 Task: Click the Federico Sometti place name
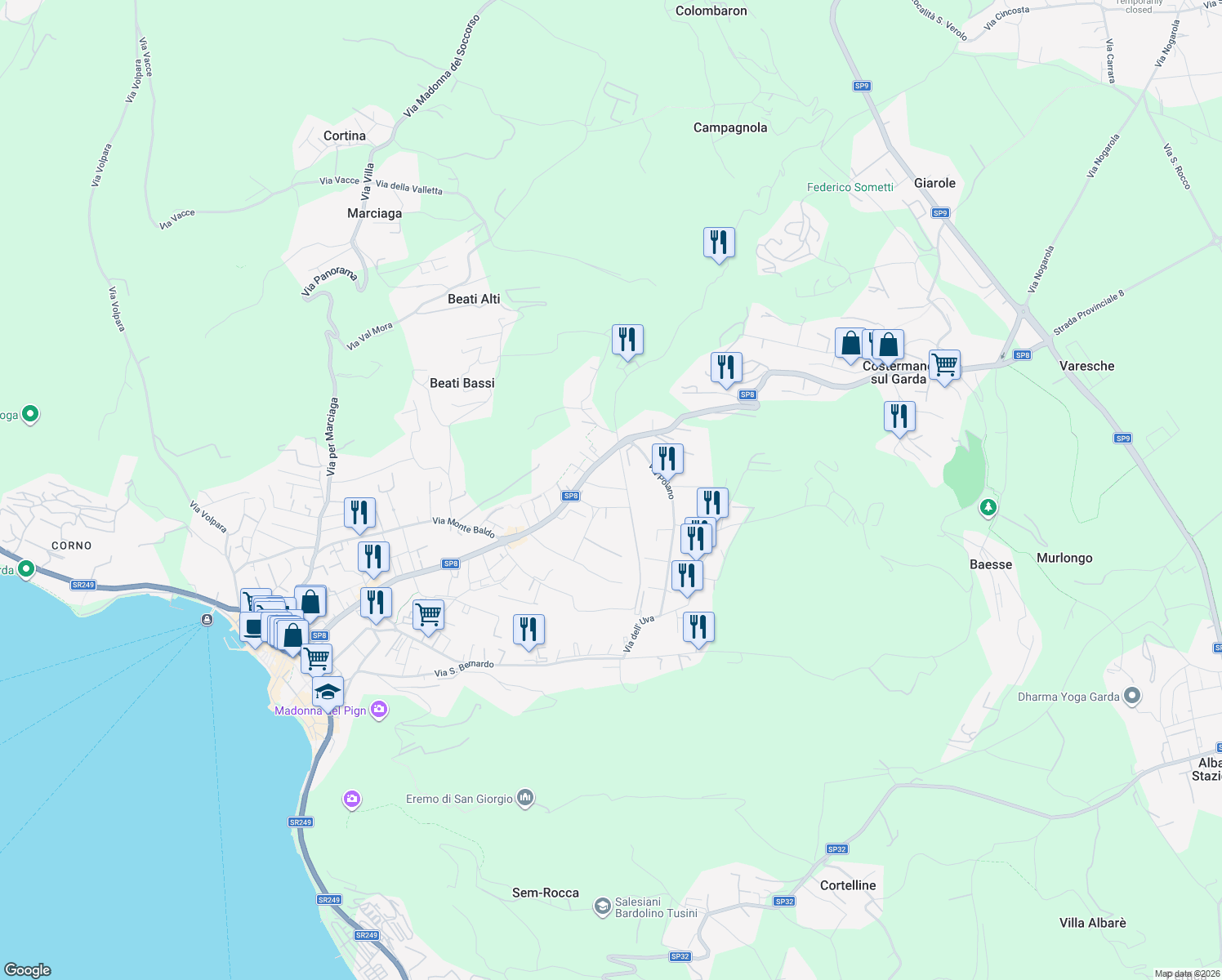pyautogui.click(x=850, y=187)
